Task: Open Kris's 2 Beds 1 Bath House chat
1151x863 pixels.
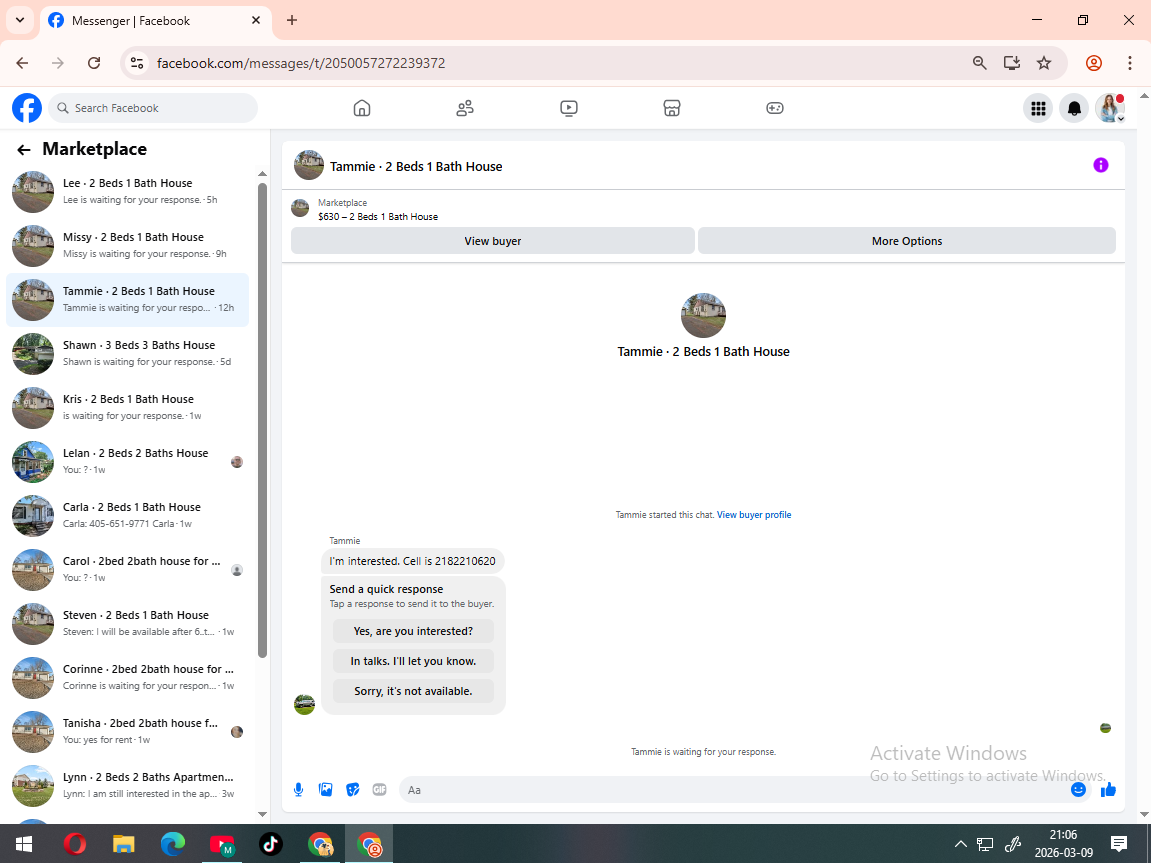Action: [x=128, y=407]
